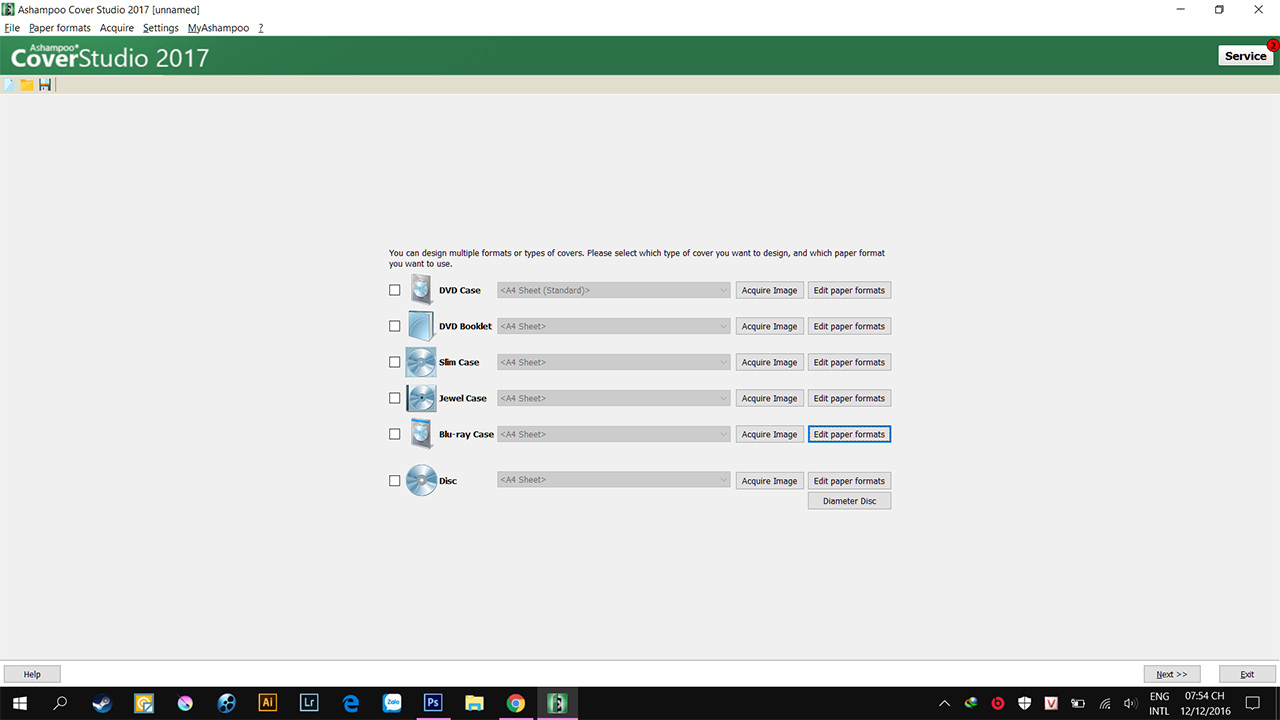Expand the Jewel Case paper format dropdown
The image size is (1280, 720).
(614, 398)
